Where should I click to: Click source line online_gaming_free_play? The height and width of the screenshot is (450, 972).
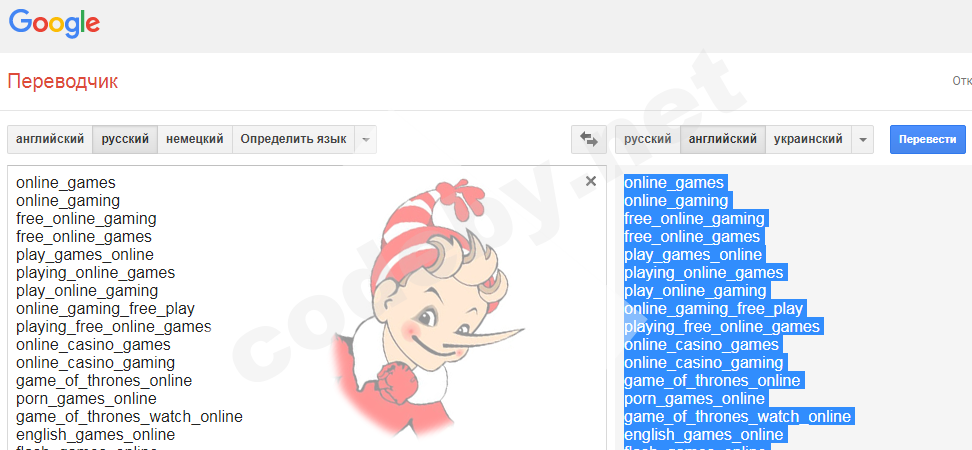tap(105, 309)
